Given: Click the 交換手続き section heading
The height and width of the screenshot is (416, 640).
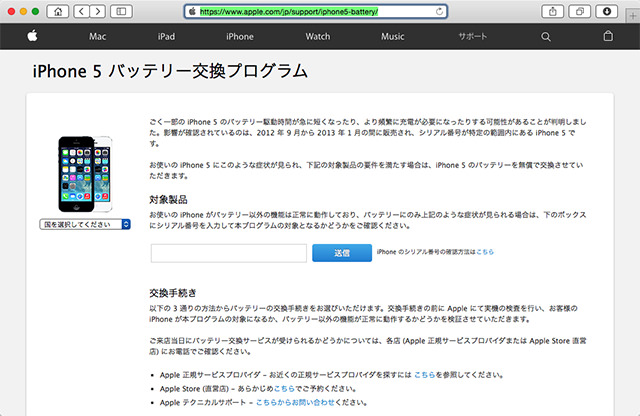Looking at the screenshot, I should pos(173,293).
